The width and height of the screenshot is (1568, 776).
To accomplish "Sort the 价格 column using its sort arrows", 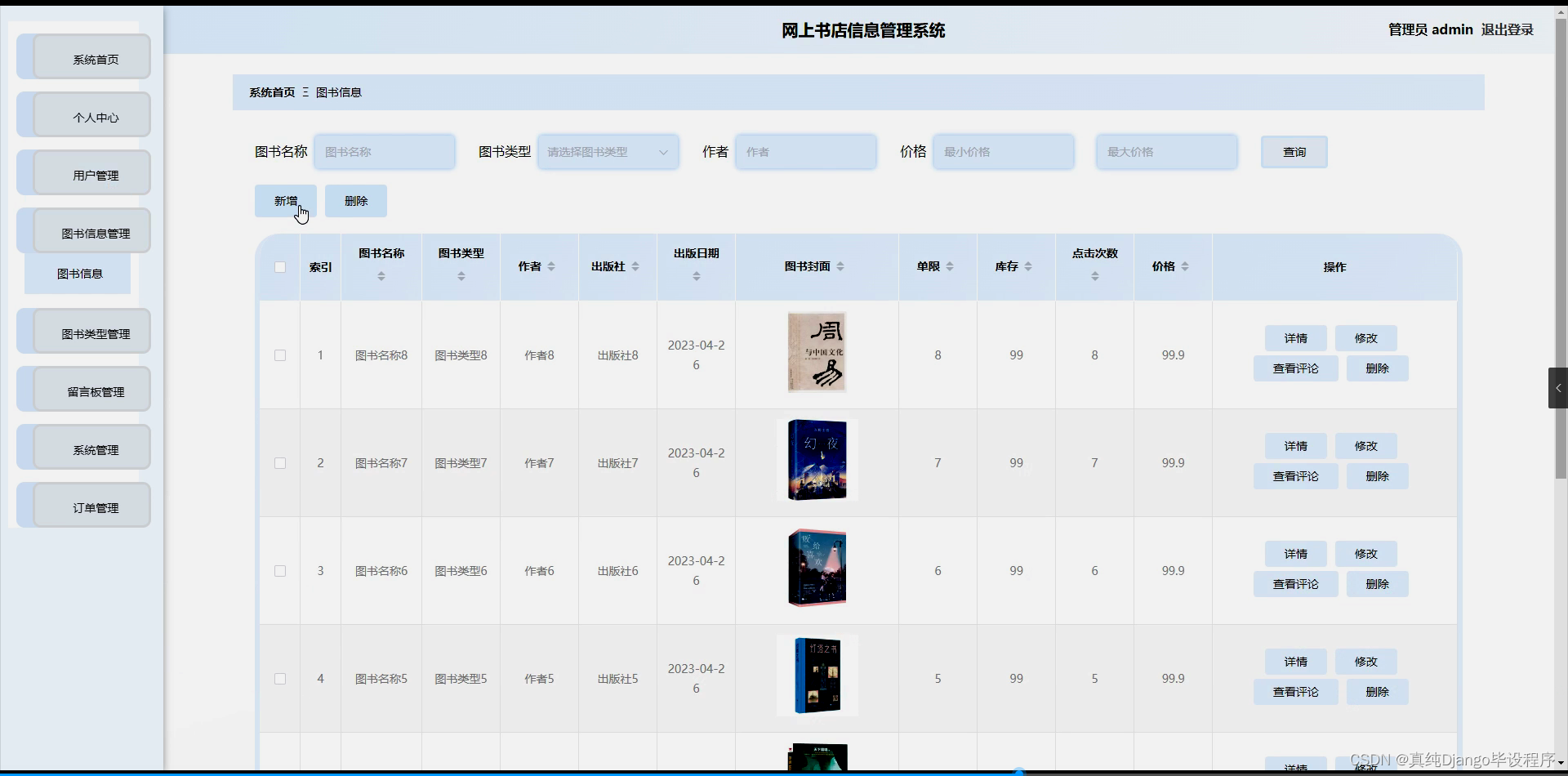I will [1186, 266].
